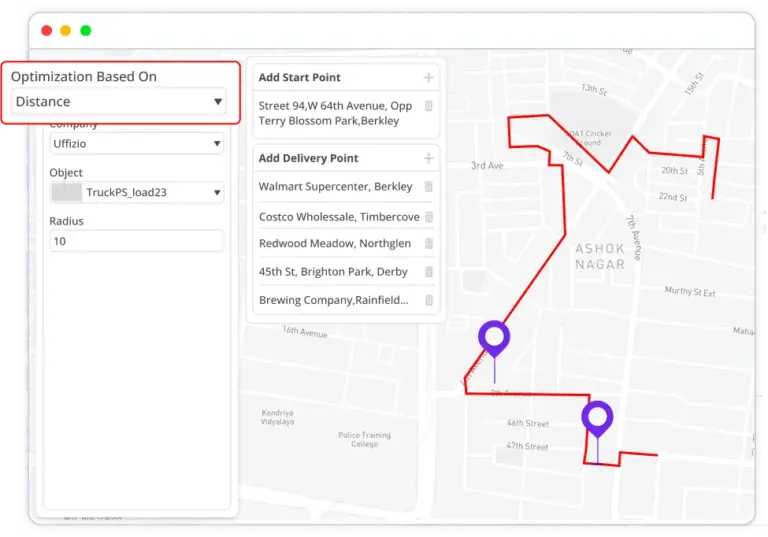
Task: Click Costco Wholesale, Timbercove address text
Action: coord(338,217)
